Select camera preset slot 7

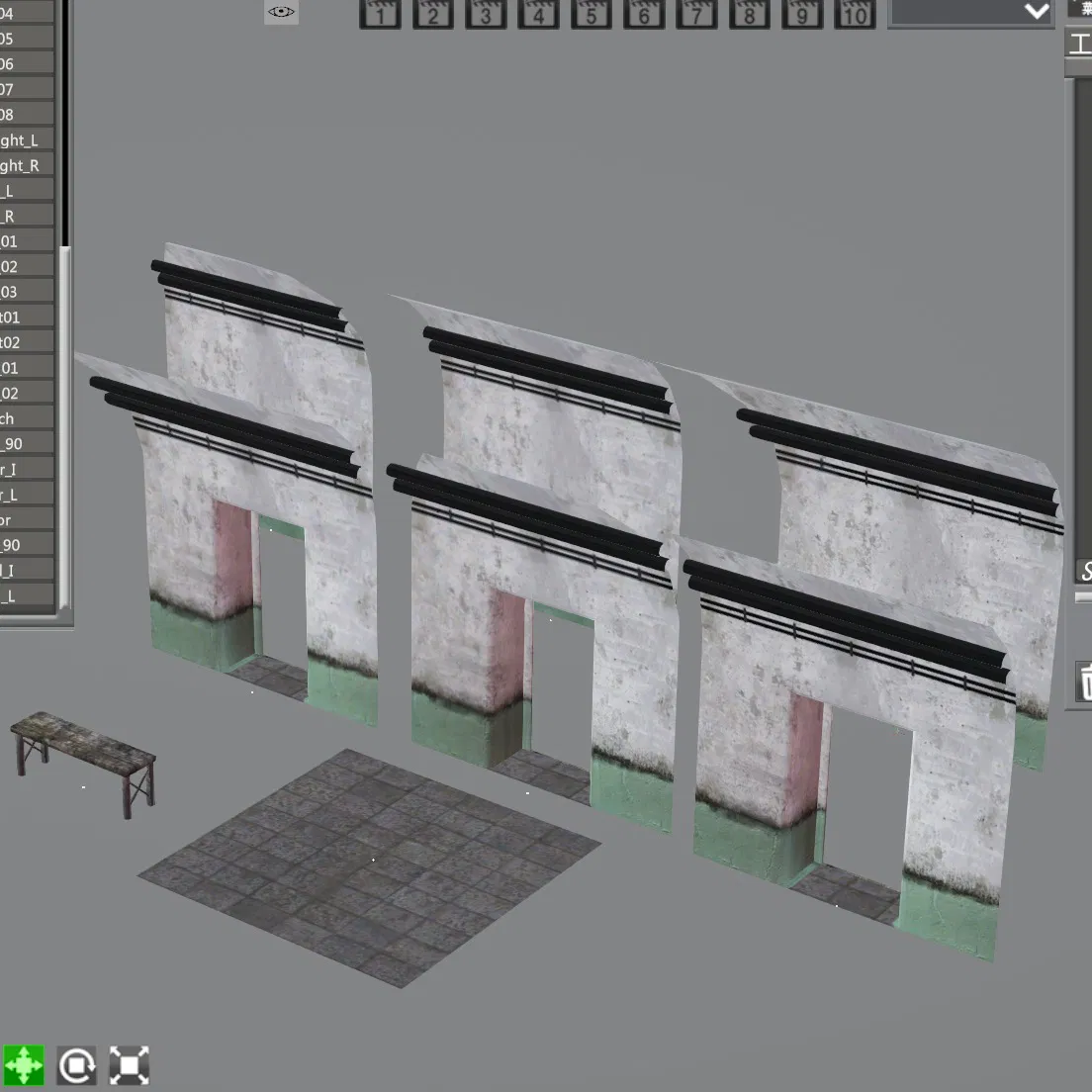pyautogui.click(x=696, y=14)
